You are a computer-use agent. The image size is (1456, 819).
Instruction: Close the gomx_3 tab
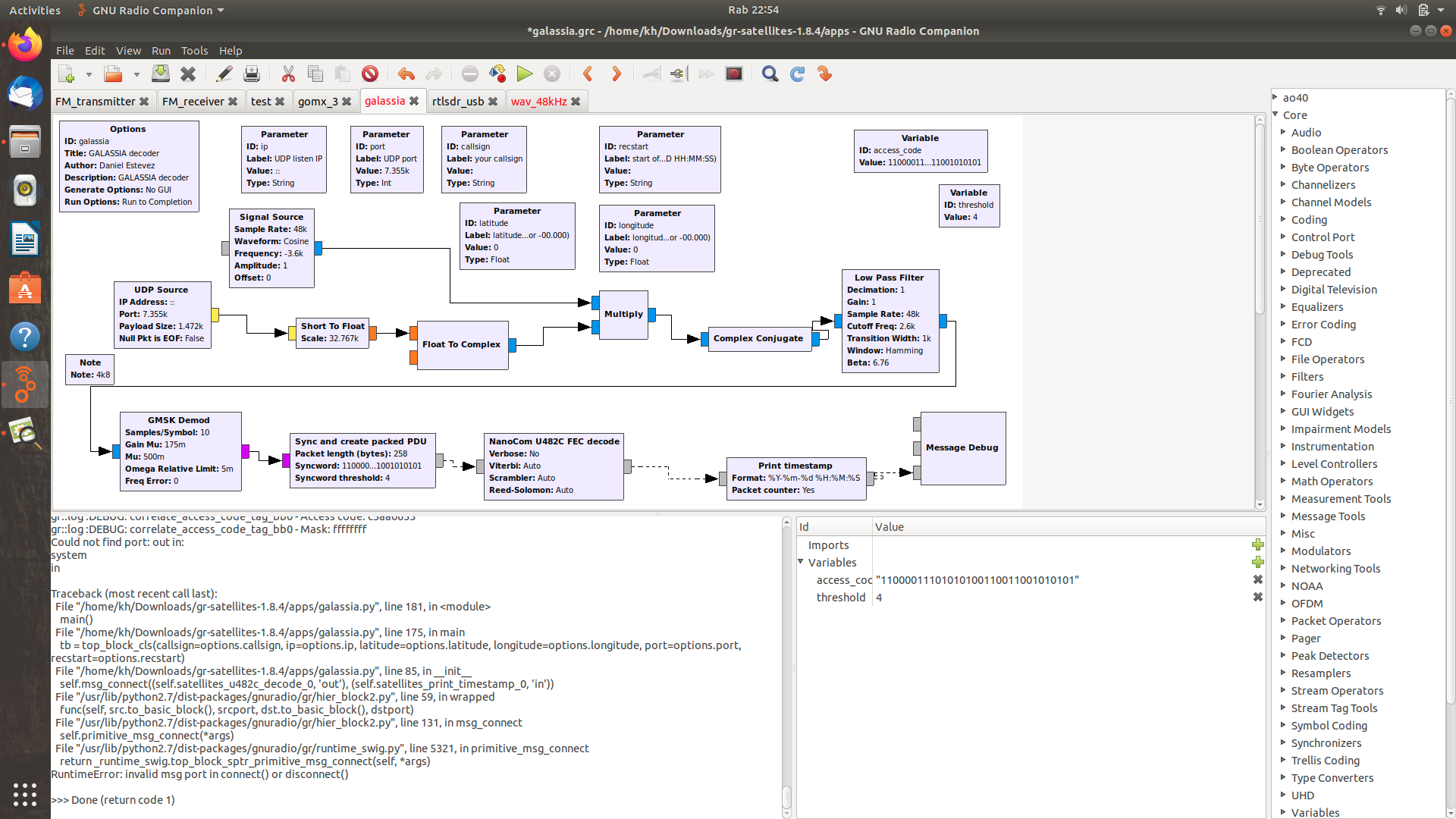(x=347, y=102)
